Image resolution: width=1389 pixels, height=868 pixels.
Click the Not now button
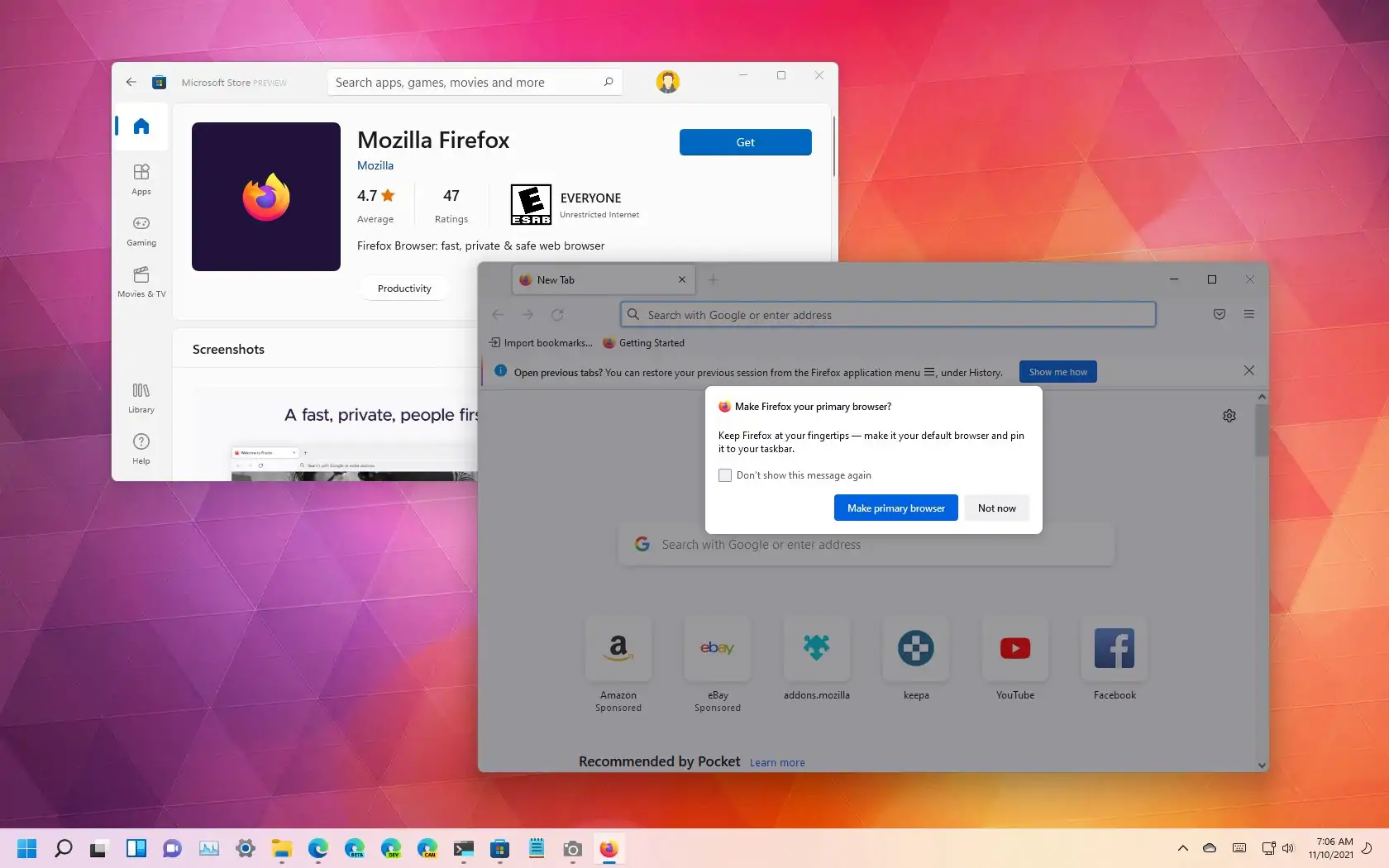pyautogui.click(x=996, y=508)
